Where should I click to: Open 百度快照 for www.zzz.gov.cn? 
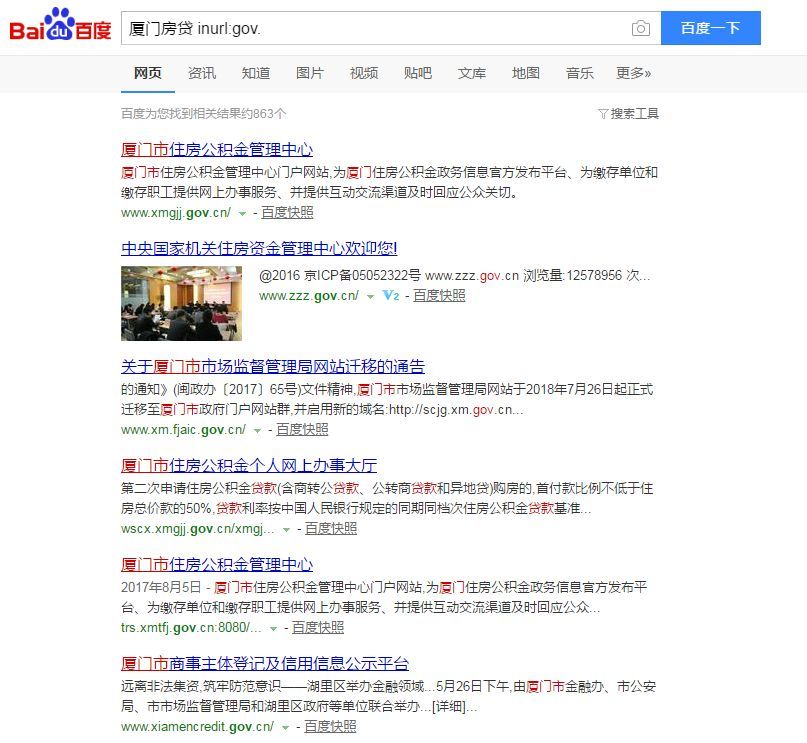click(x=439, y=295)
